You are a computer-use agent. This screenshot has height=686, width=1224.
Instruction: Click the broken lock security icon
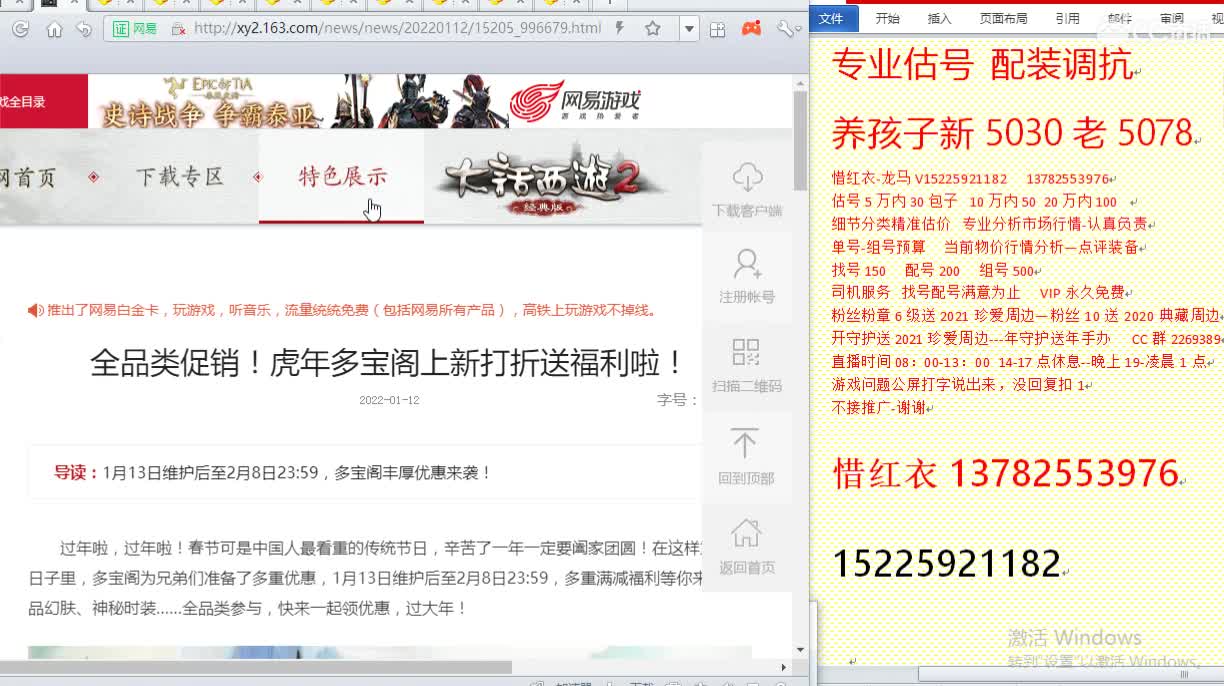(178, 29)
